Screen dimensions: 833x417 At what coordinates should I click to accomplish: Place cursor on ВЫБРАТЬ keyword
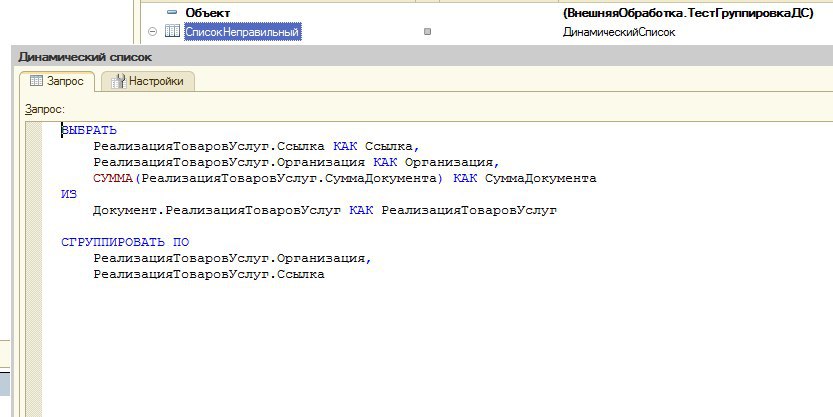[89, 130]
